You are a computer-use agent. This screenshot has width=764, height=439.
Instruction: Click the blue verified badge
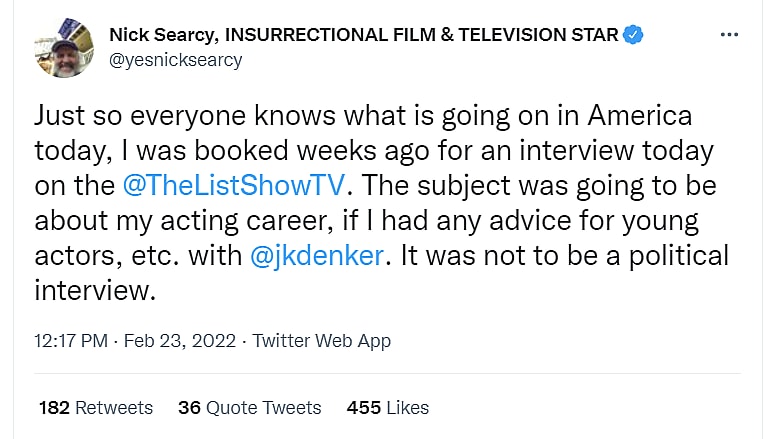[x=634, y=37]
